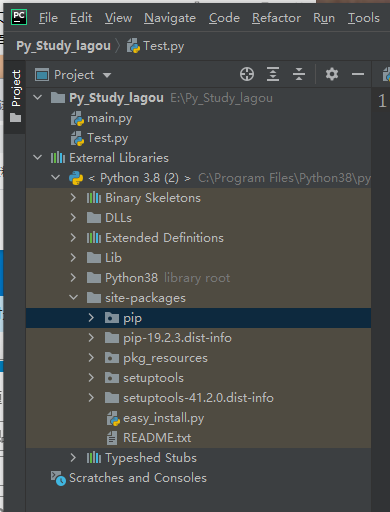Screen dimensions: 390x512
Task: Expand the Python38 library root folder
Action: click(x=73, y=278)
